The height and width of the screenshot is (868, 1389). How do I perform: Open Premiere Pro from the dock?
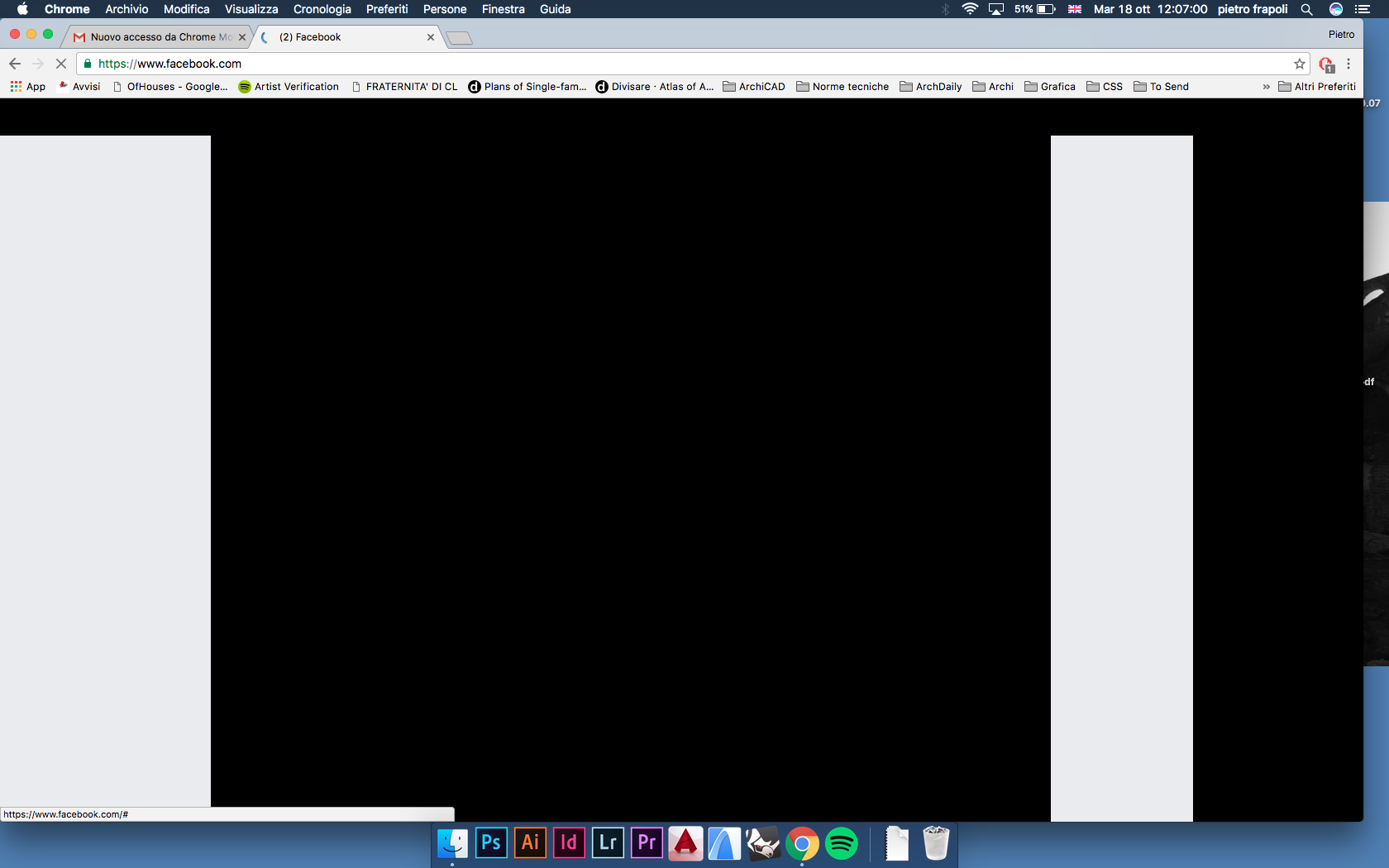647,843
